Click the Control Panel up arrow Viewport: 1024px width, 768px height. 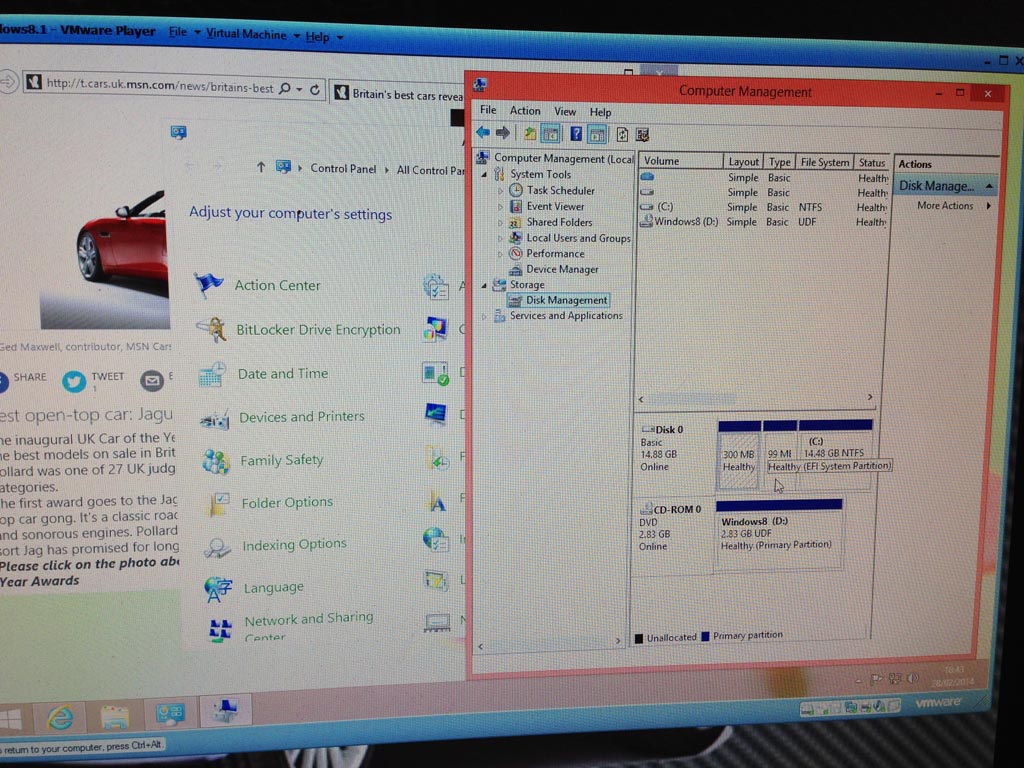pyautogui.click(x=261, y=167)
